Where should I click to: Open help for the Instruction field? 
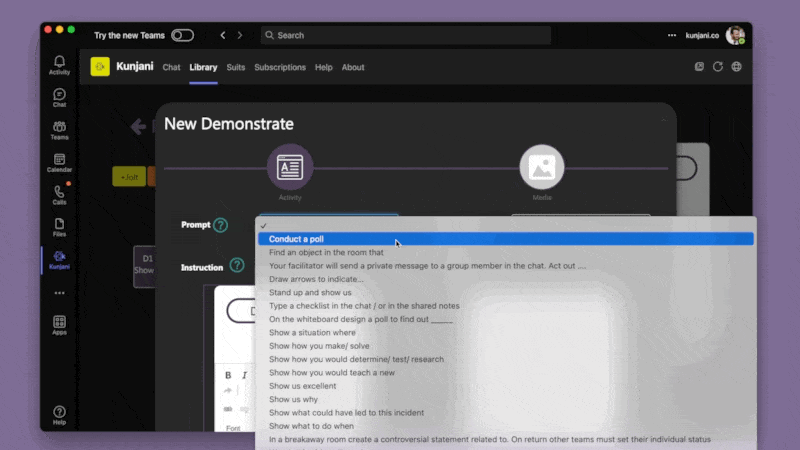pyautogui.click(x=237, y=265)
